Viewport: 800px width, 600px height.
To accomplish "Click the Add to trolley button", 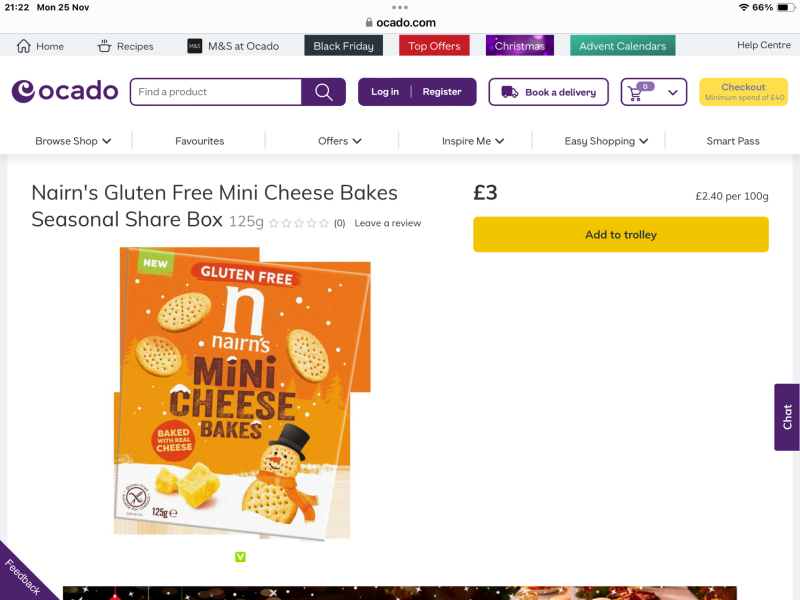I will [620, 233].
